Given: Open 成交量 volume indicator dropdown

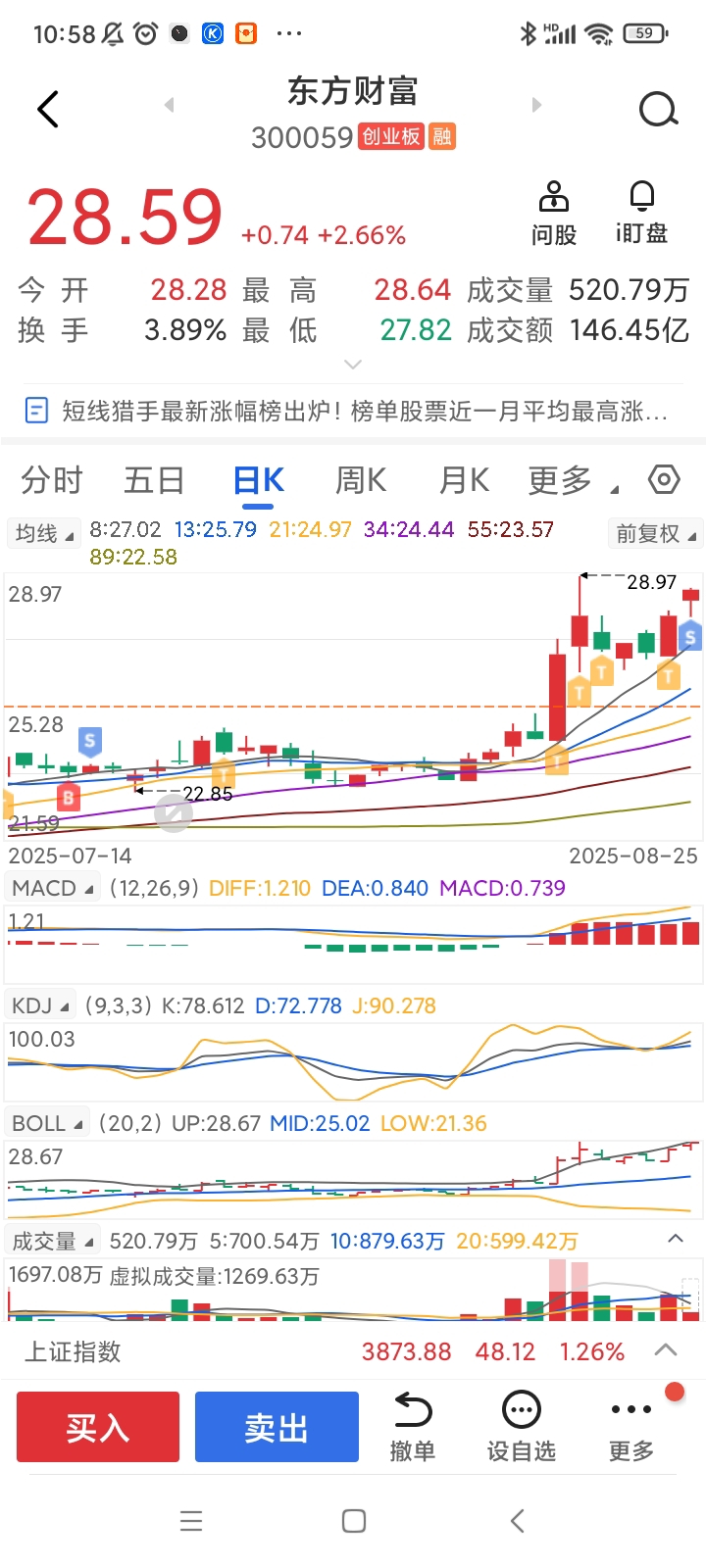Looking at the screenshot, I should click(x=53, y=1241).
